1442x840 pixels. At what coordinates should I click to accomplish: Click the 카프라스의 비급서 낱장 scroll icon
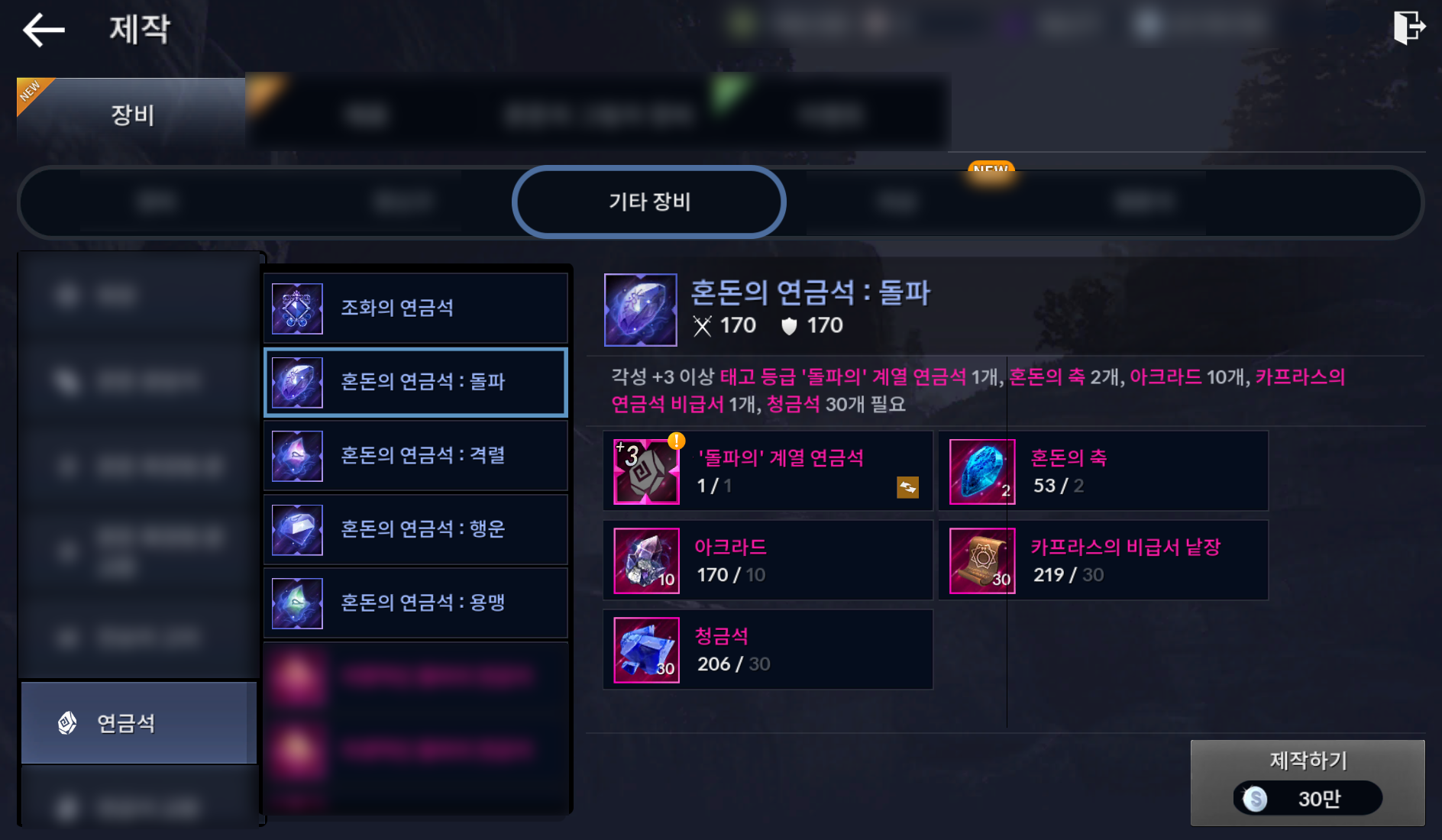pyautogui.click(x=982, y=561)
